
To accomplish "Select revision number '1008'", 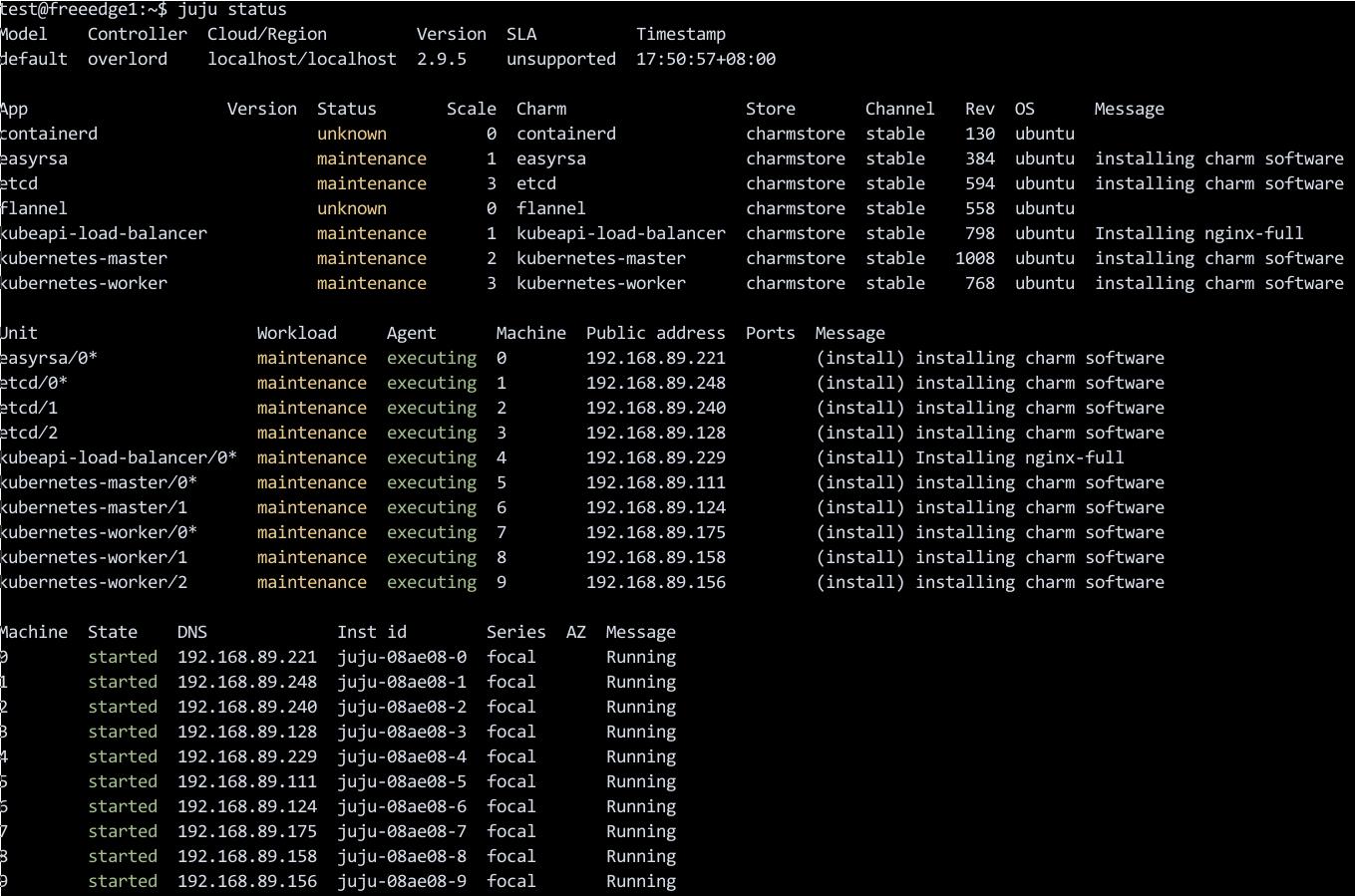I will point(975,258).
